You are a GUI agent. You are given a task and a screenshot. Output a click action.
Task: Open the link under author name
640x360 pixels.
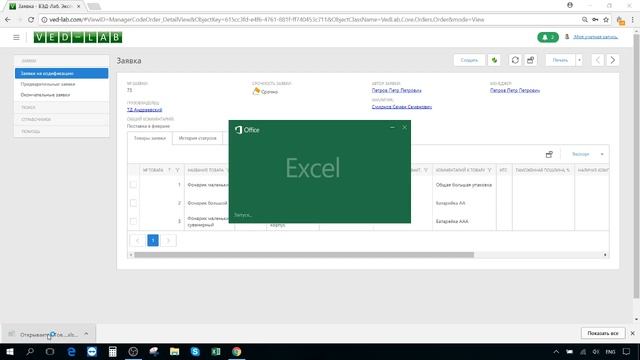[x=402, y=107]
